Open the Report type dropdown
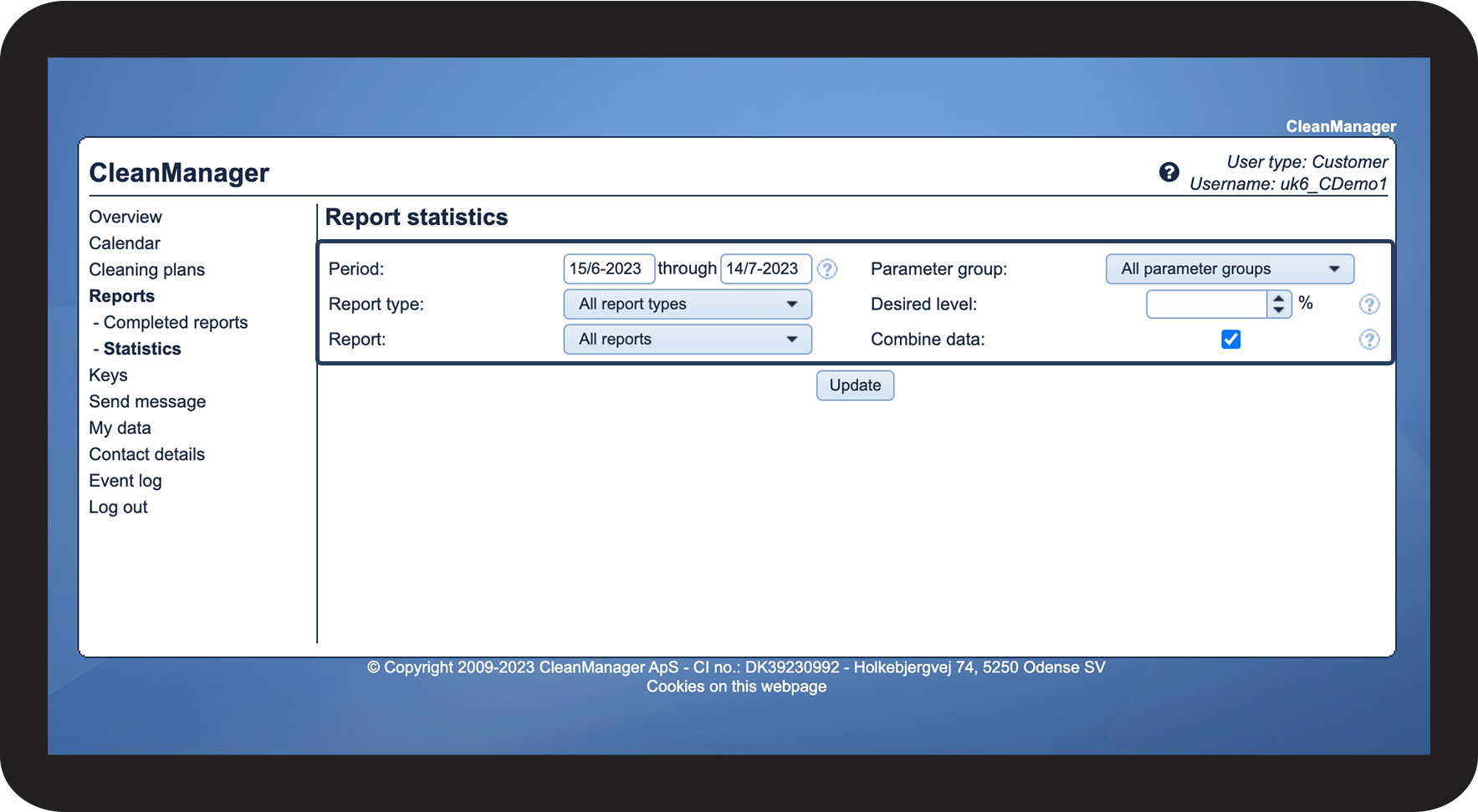 point(688,304)
